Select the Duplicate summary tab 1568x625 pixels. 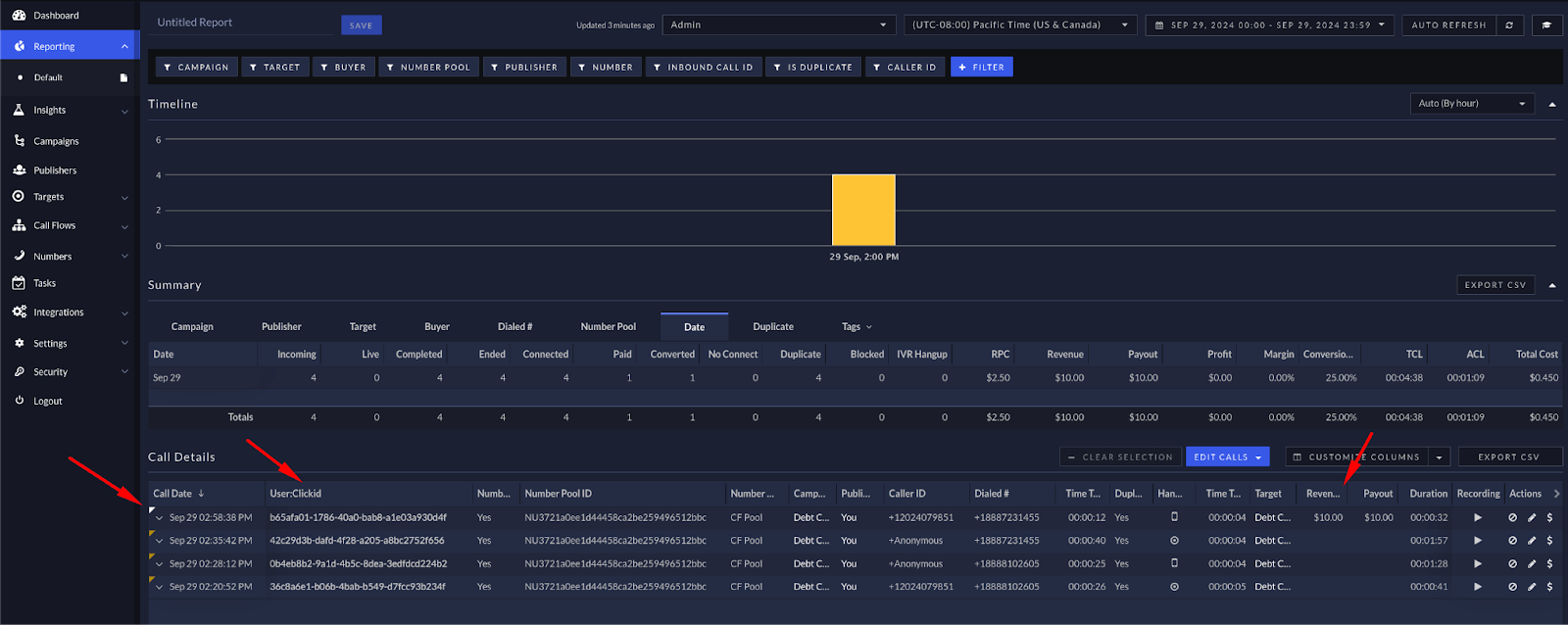pyautogui.click(x=773, y=327)
